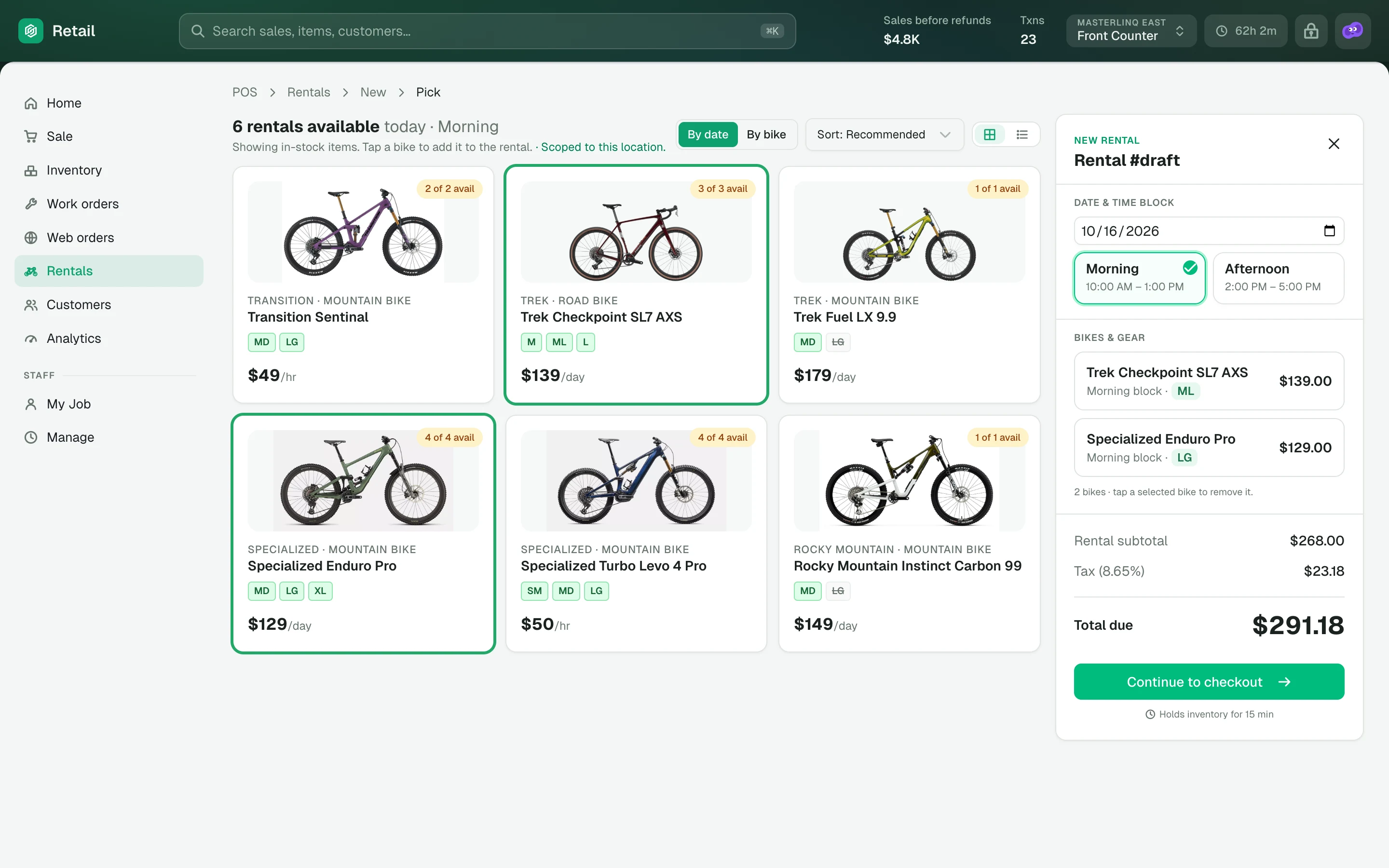Image resolution: width=1389 pixels, height=868 pixels.
Task: Click 2 of 2 avail badge
Action: pos(449,189)
